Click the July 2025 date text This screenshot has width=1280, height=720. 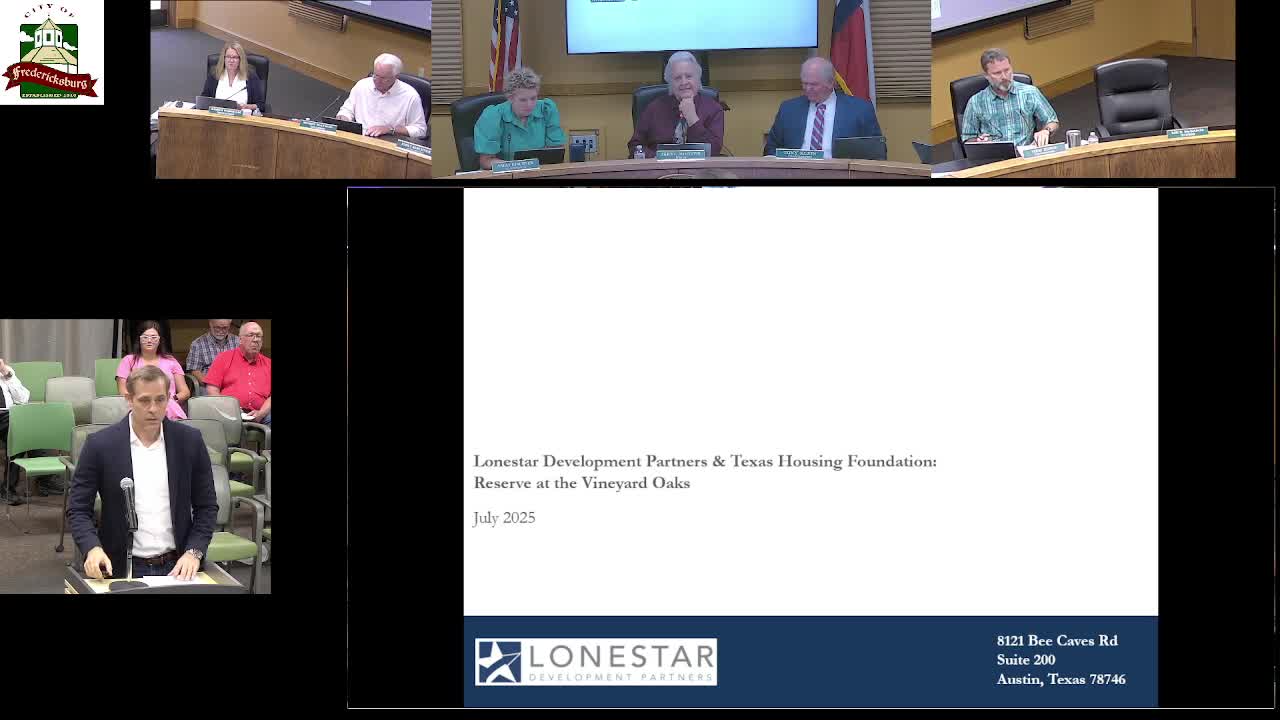504,518
